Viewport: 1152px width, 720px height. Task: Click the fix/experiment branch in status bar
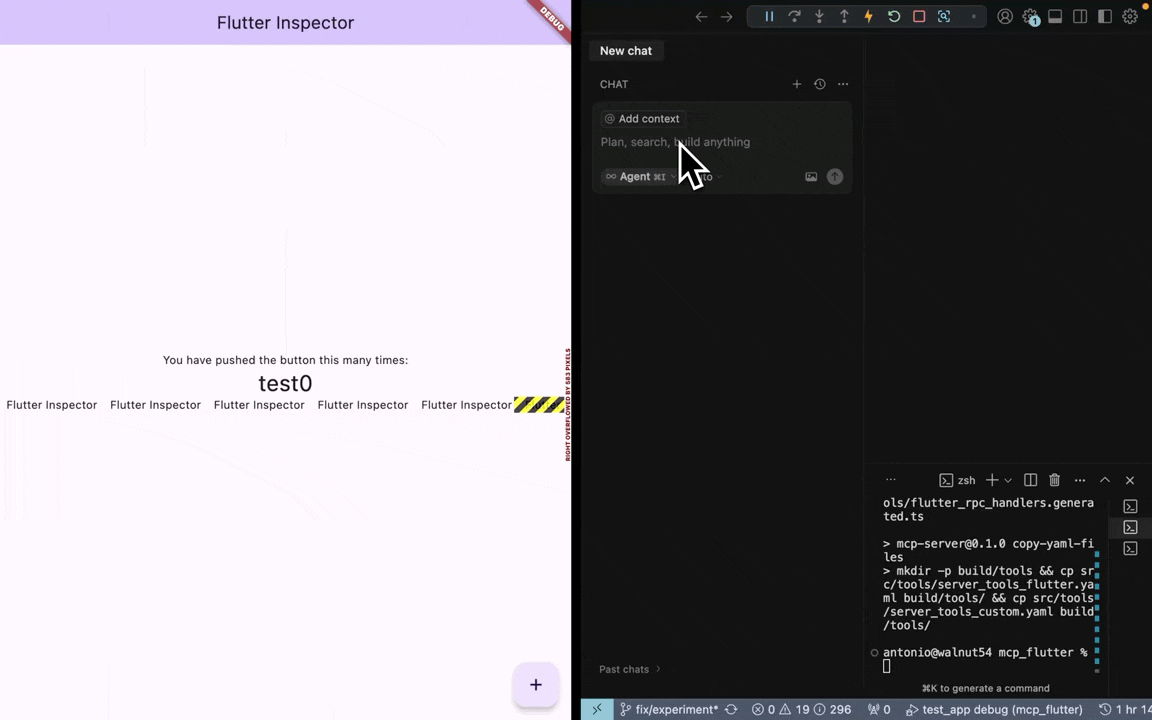[670, 709]
